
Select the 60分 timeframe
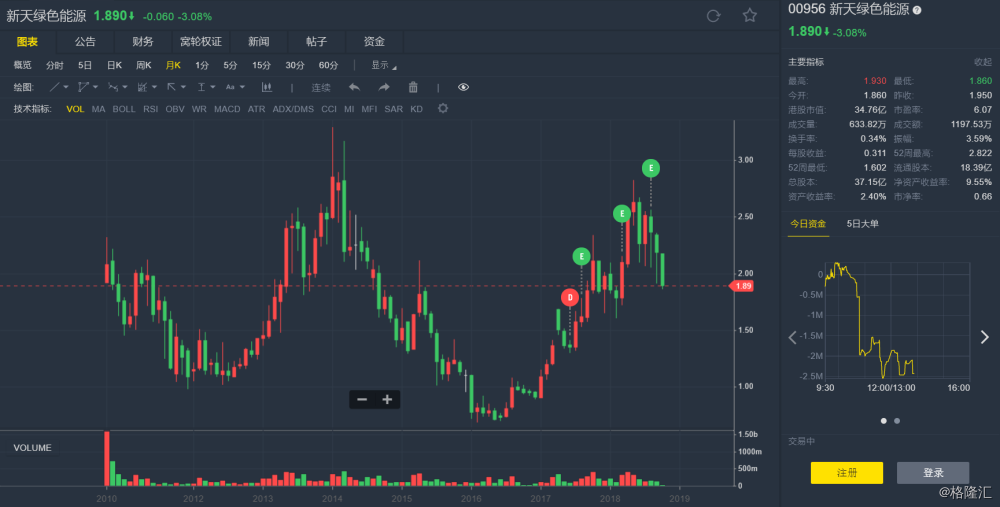tap(328, 65)
